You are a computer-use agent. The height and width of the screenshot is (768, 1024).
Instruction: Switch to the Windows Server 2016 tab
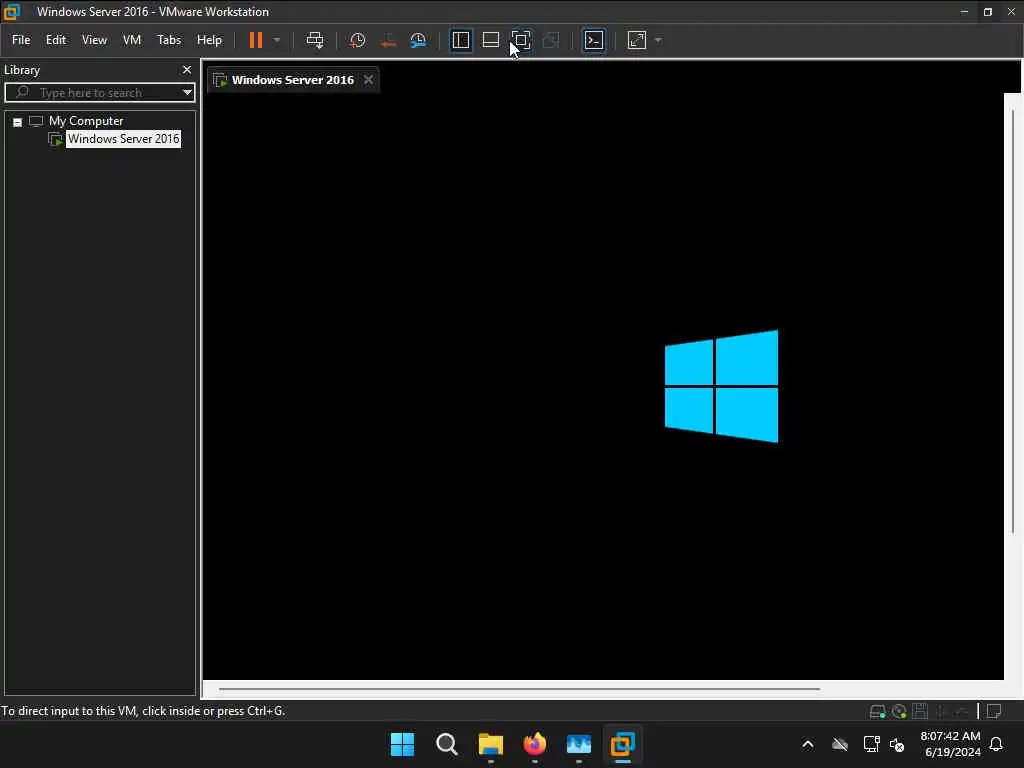pos(293,80)
